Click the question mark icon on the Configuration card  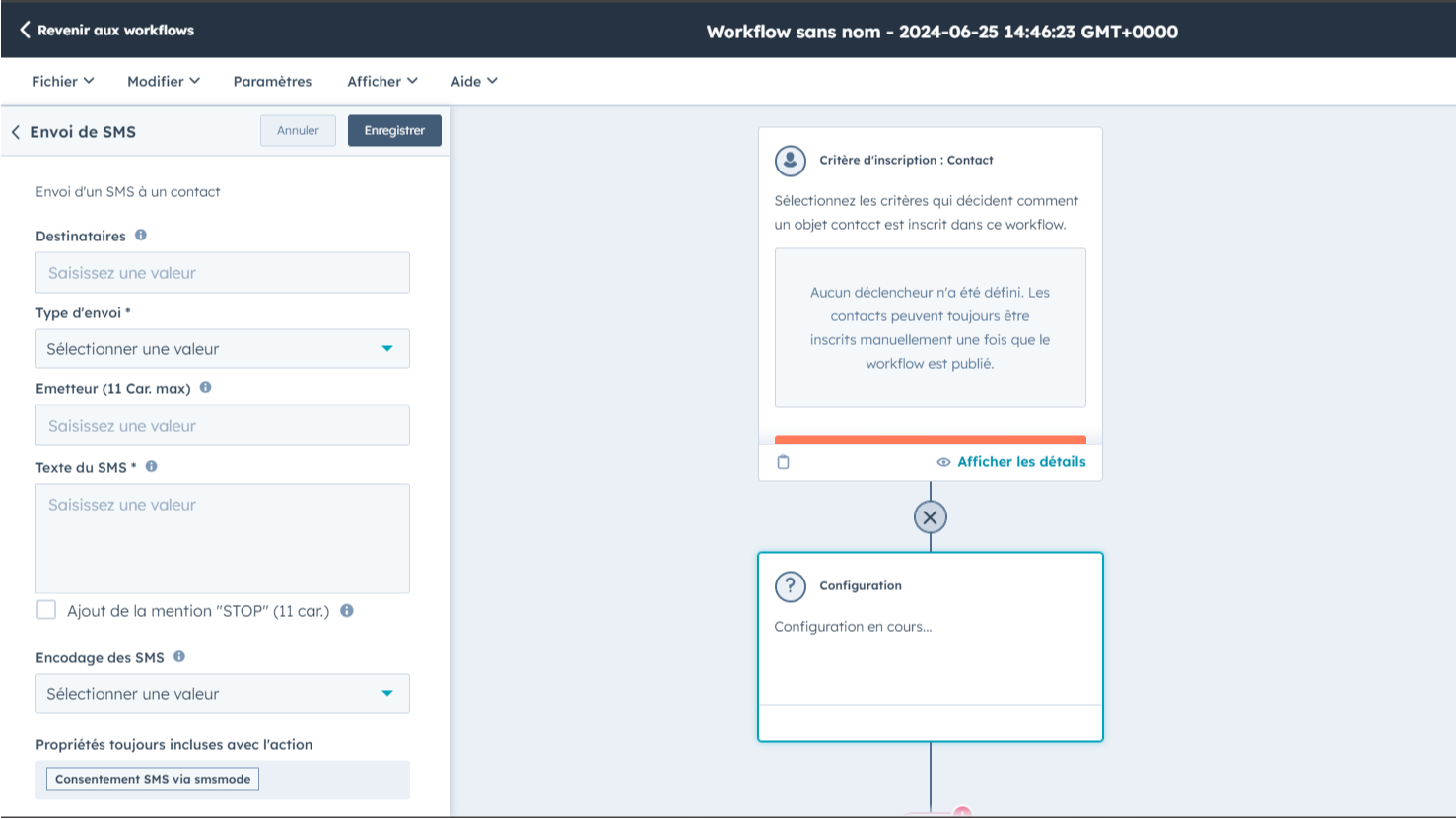[790, 585]
